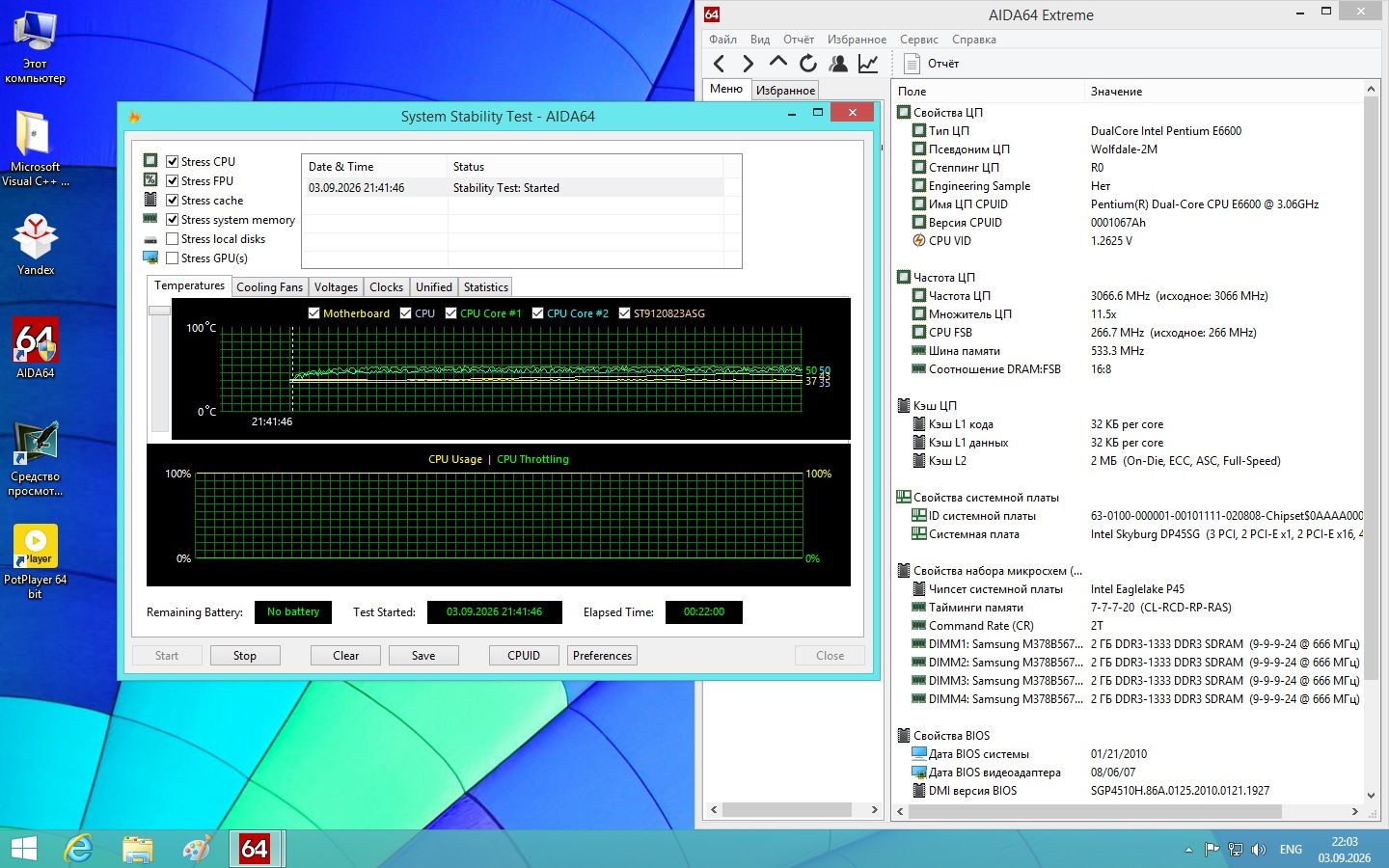Click the Stop button
The width and height of the screenshot is (1389, 868).
(x=245, y=656)
